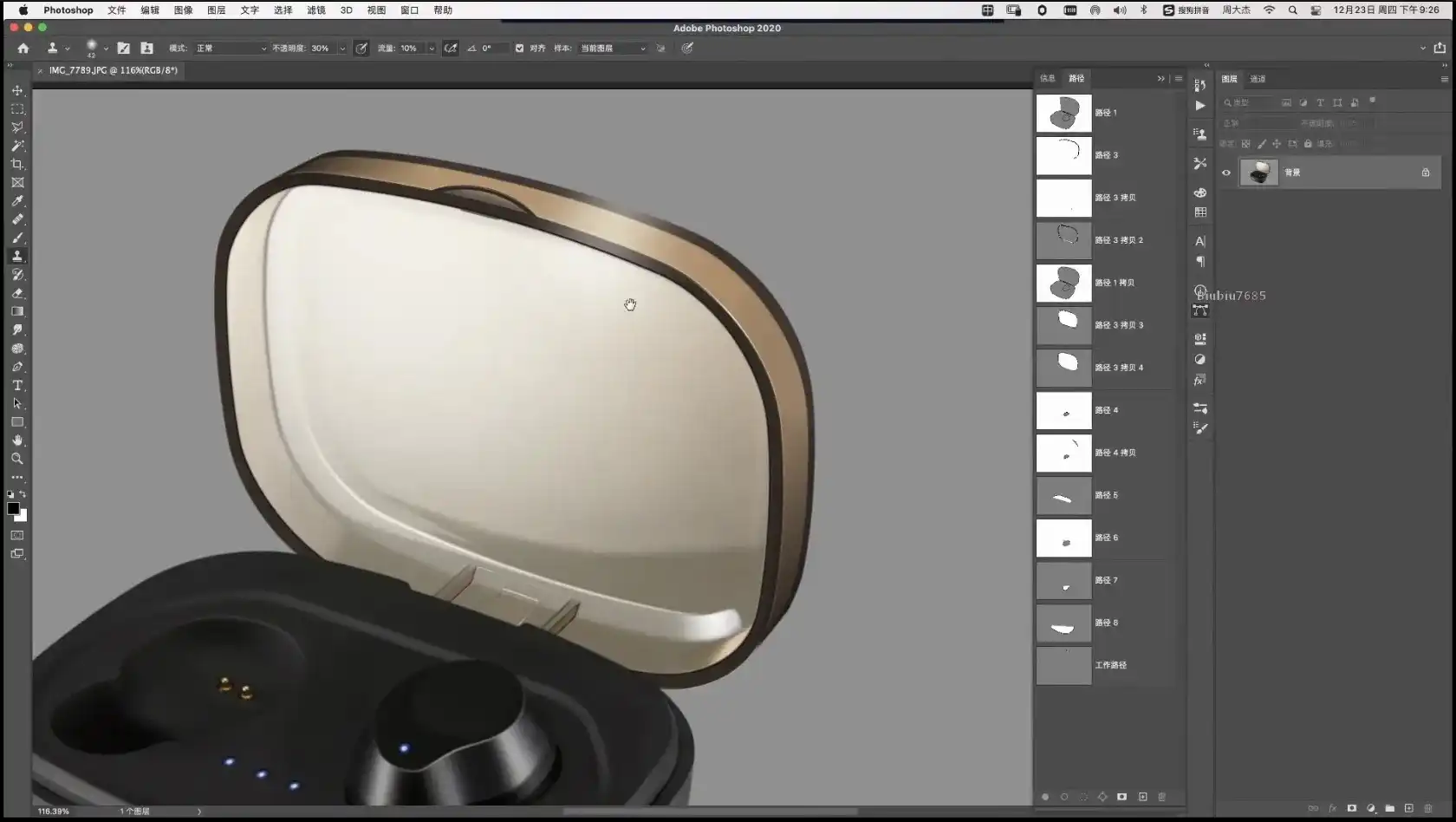Expand the 不透明度 opacity slider arrow

click(x=342, y=49)
